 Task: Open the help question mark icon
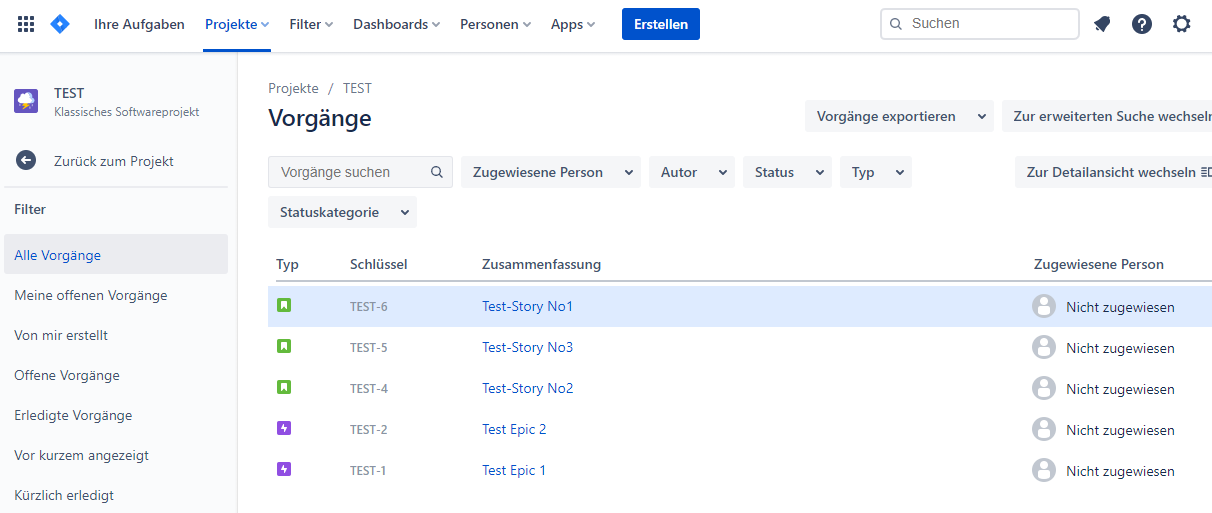tap(1142, 24)
